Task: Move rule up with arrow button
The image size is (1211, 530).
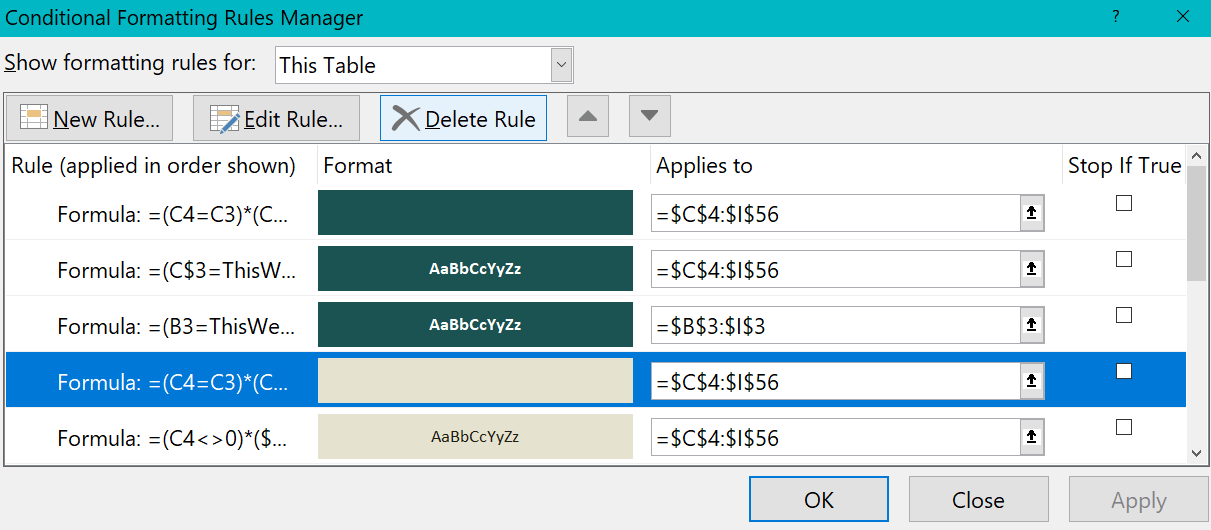Action: point(588,116)
